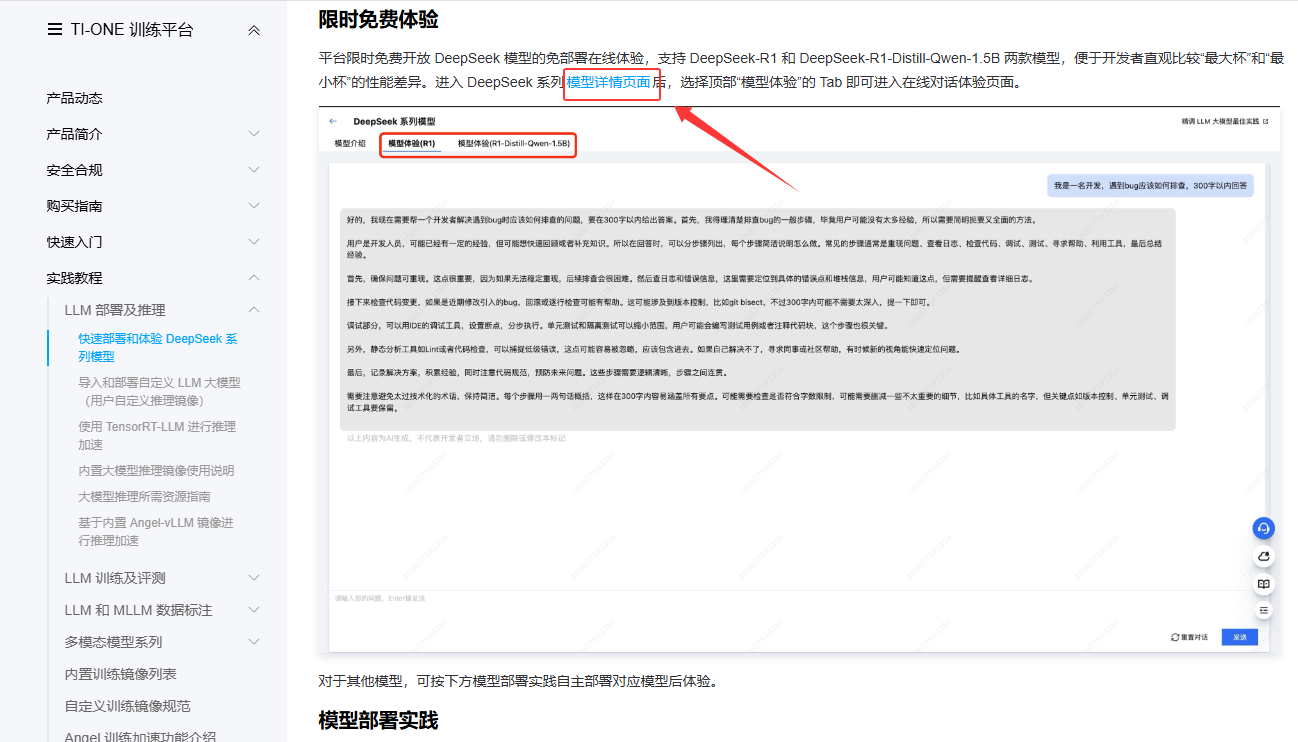The height and width of the screenshot is (742, 1298).
Task: Click the floating cloud notification icon
Action: pos(1264,556)
